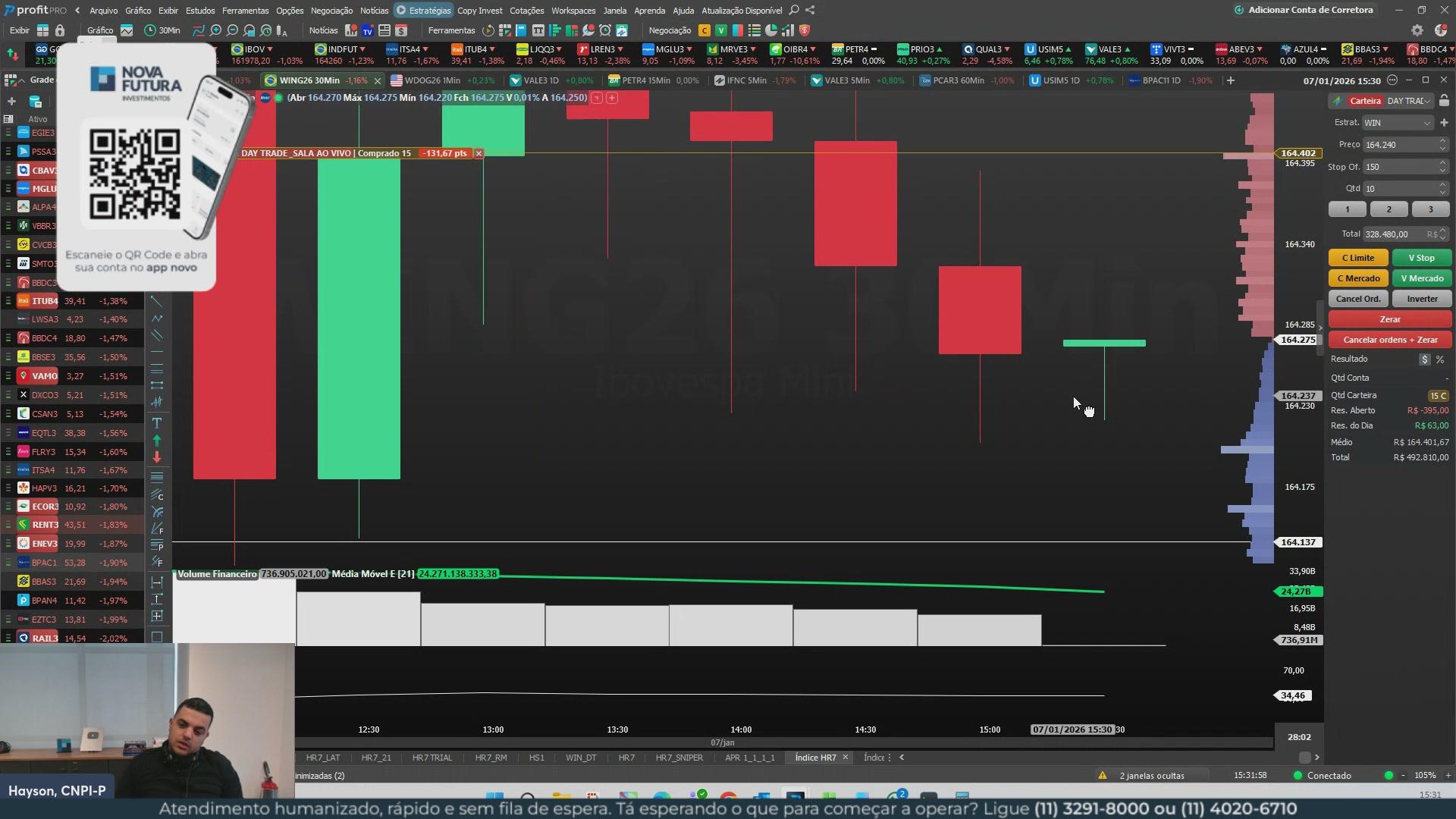The height and width of the screenshot is (819, 1456).
Task: Toggle the order panel padlock
Action: pos(1444,101)
